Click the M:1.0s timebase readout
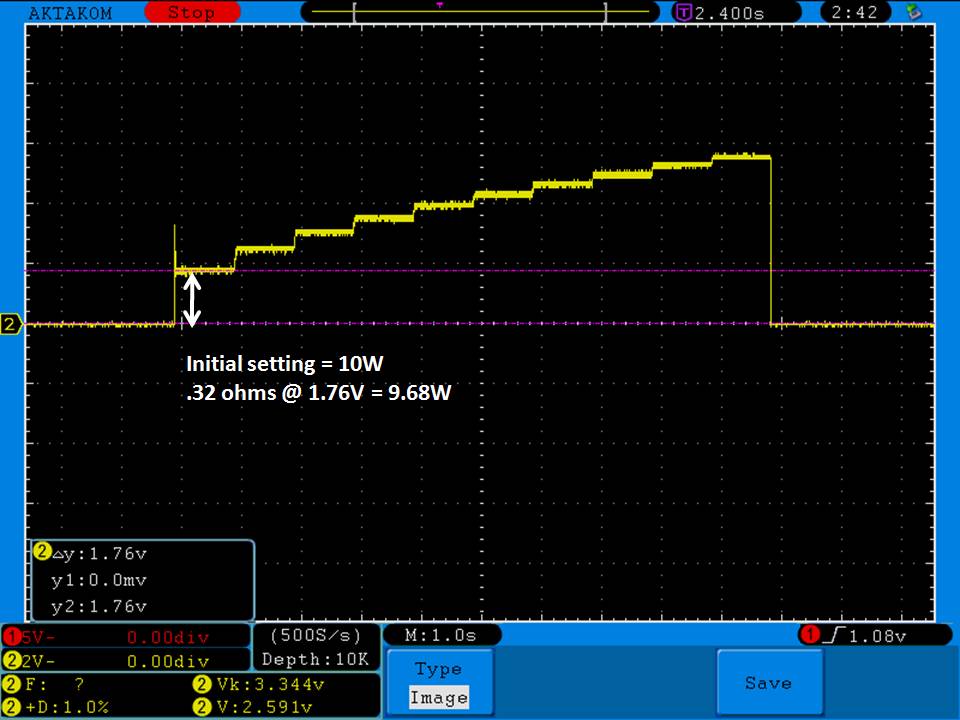Screen dimensions: 960x720 pos(441,636)
